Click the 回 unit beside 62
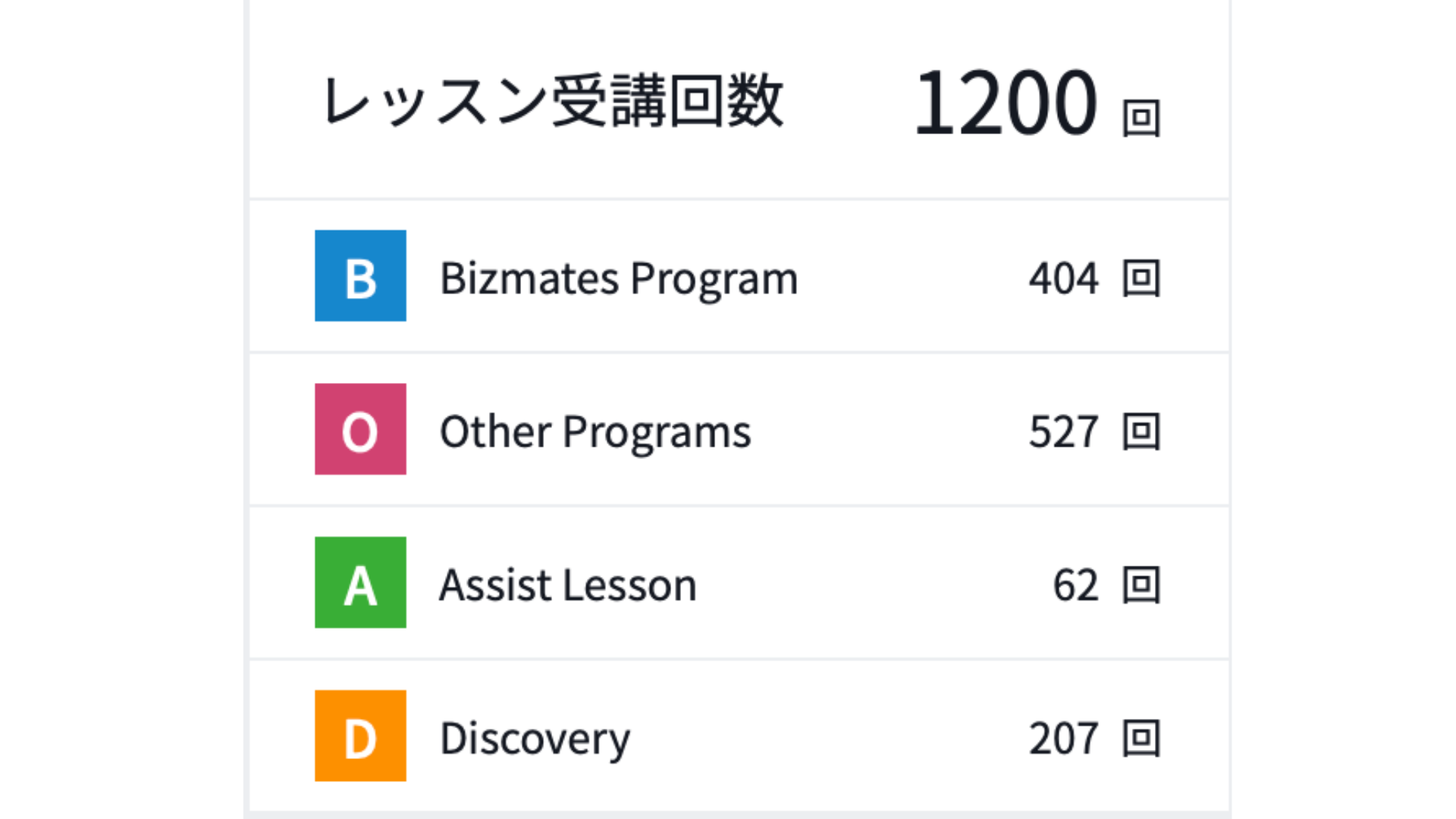The image size is (1456, 819). (1141, 585)
